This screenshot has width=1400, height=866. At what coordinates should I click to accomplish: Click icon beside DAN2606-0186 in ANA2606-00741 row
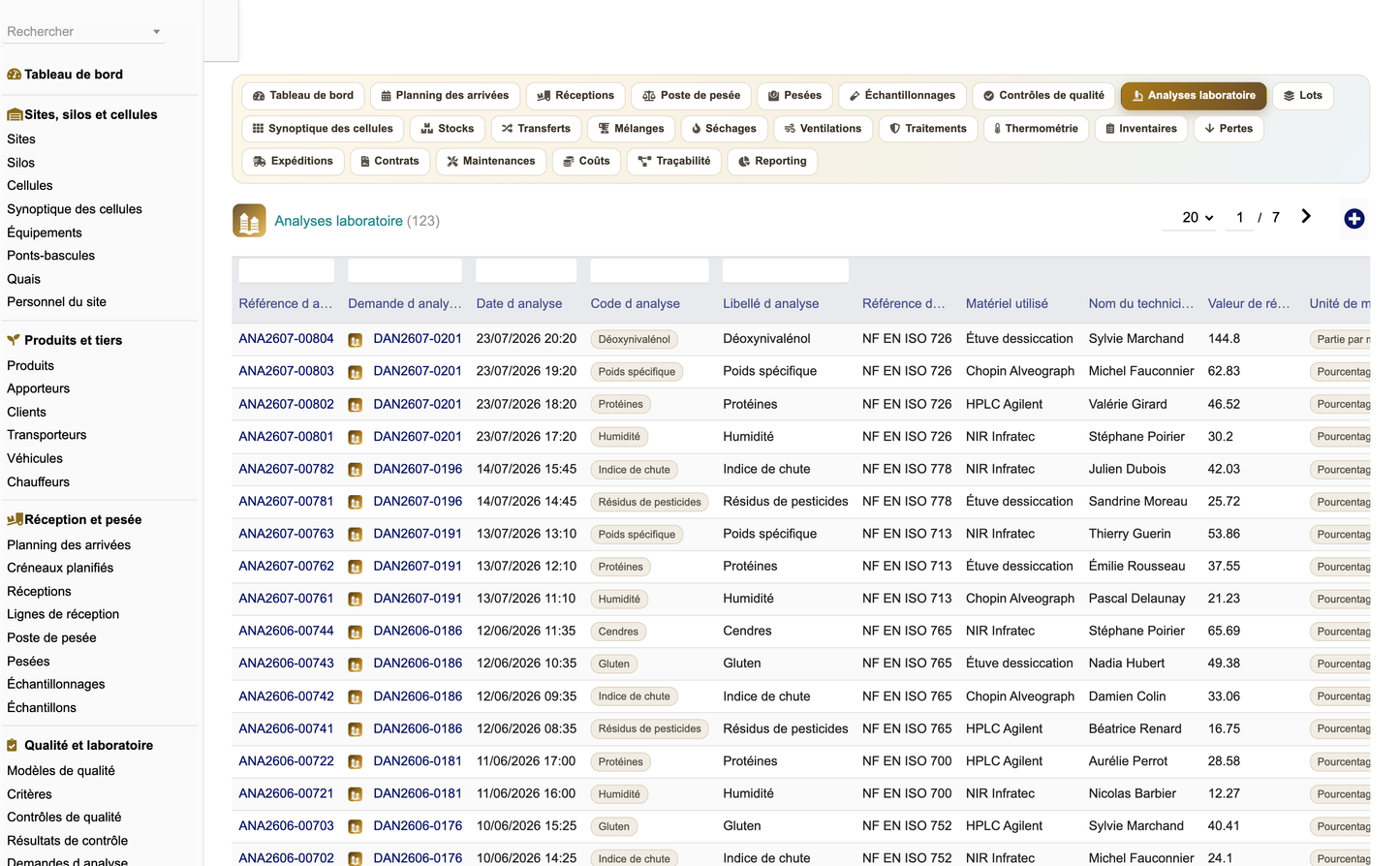tap(356, 729)
